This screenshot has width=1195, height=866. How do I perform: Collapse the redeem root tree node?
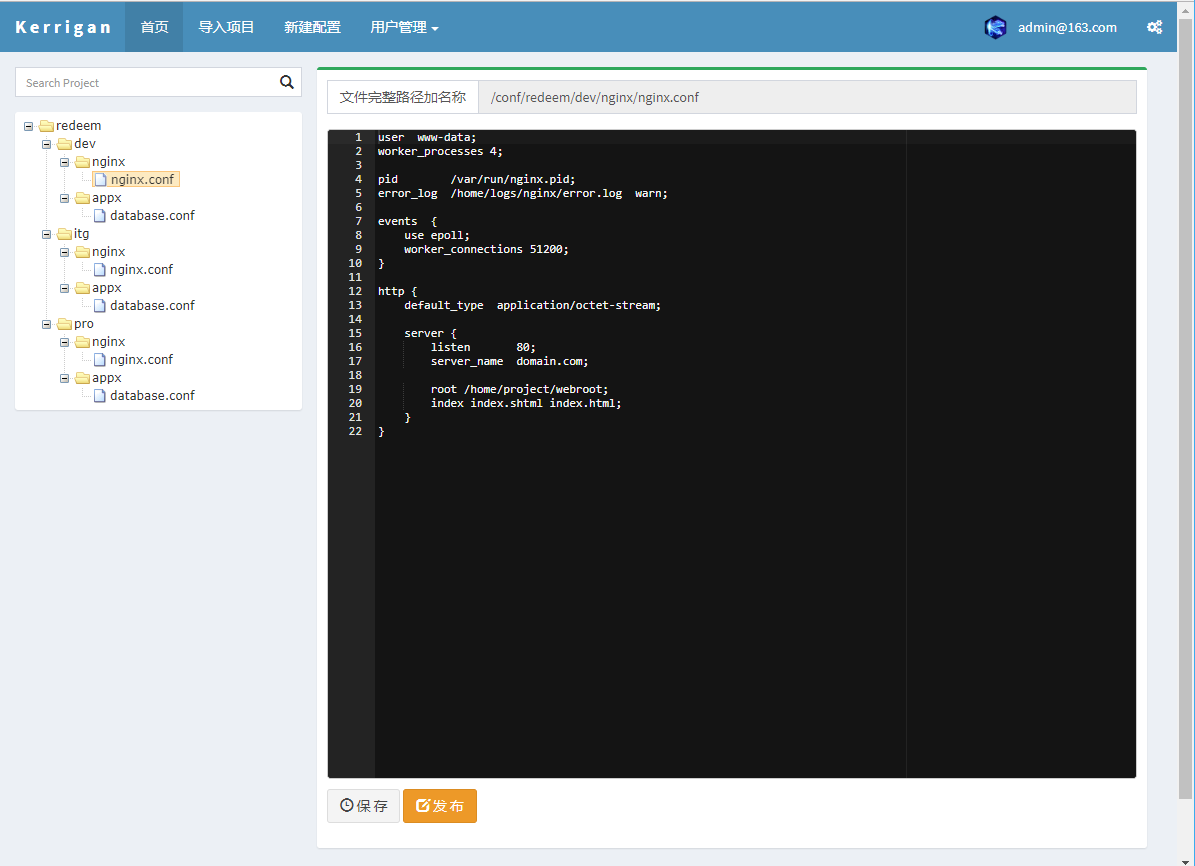[x=28, y=126]
